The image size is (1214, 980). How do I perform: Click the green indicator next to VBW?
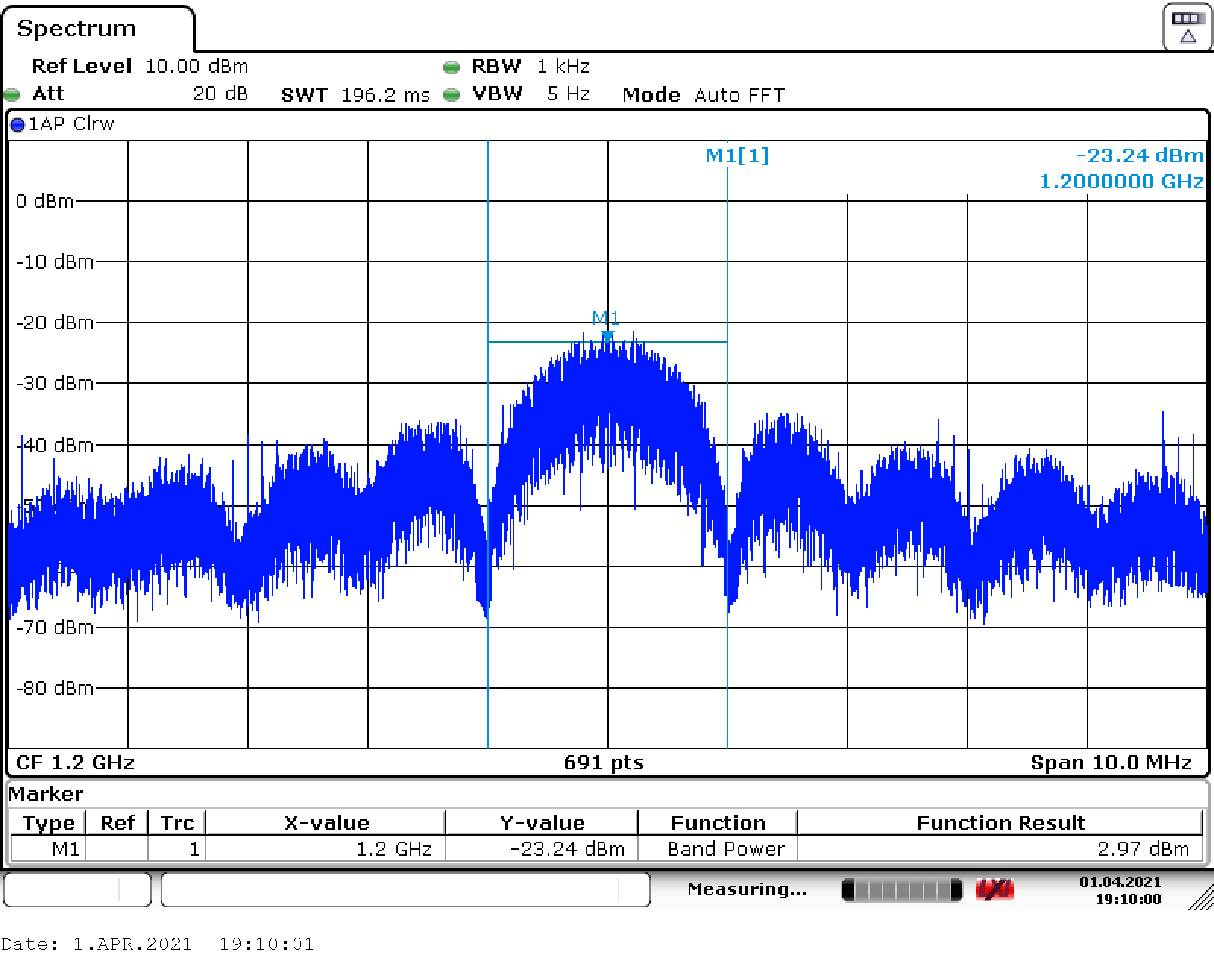(451, 95)
